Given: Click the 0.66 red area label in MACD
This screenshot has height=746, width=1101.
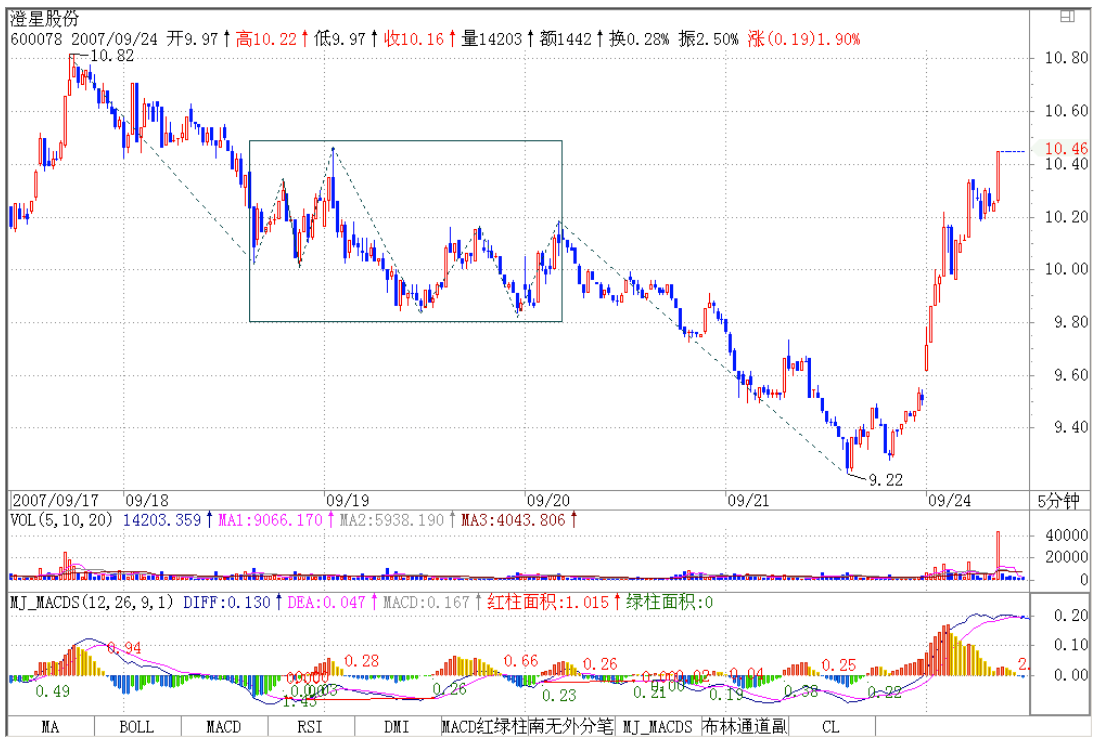Looking at the screenshot, I should [521, 661].
